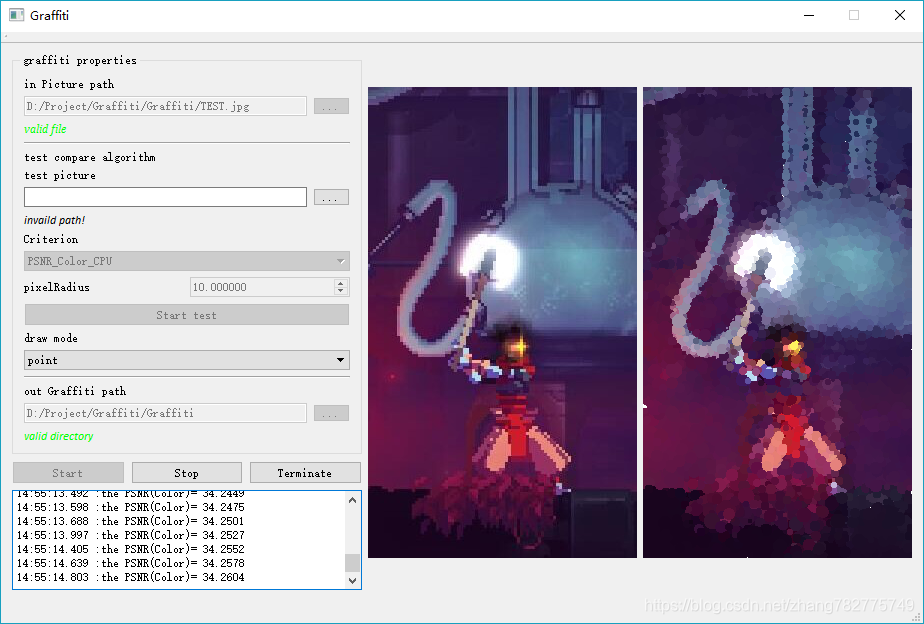Click the 'Criterion' label
This screenshot has width=924, height=624.
point(51,239)
